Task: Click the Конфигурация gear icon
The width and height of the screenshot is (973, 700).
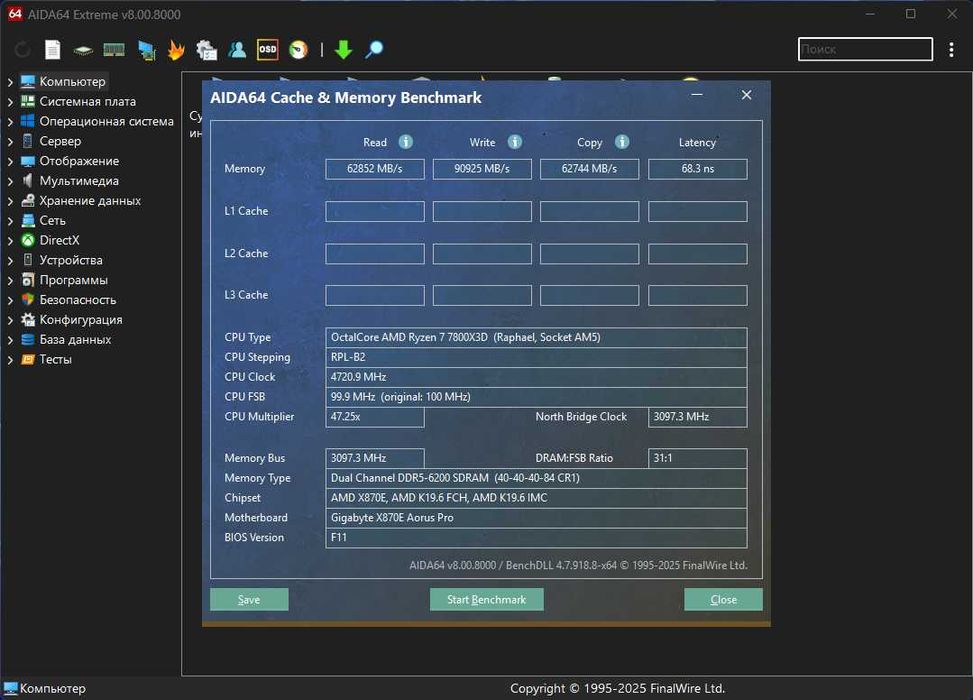Action: pos(27,320)
